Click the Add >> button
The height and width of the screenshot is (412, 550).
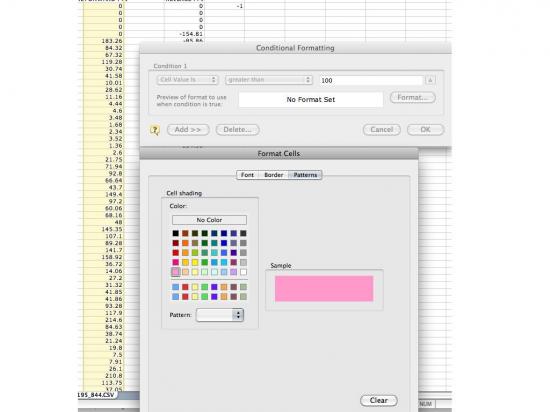click(188, 130)
